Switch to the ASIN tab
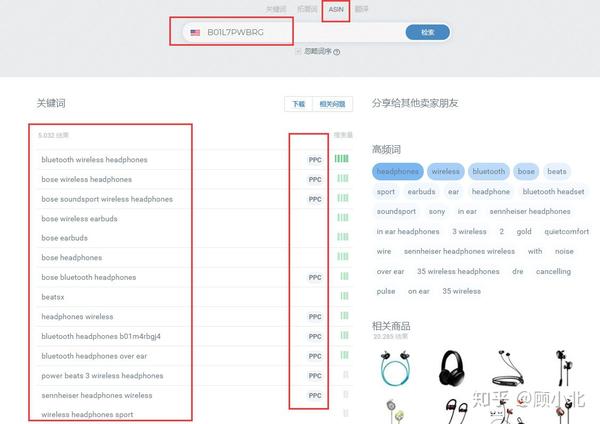The height and width of the screenshot is (424, 600). (x=336, y=9)
